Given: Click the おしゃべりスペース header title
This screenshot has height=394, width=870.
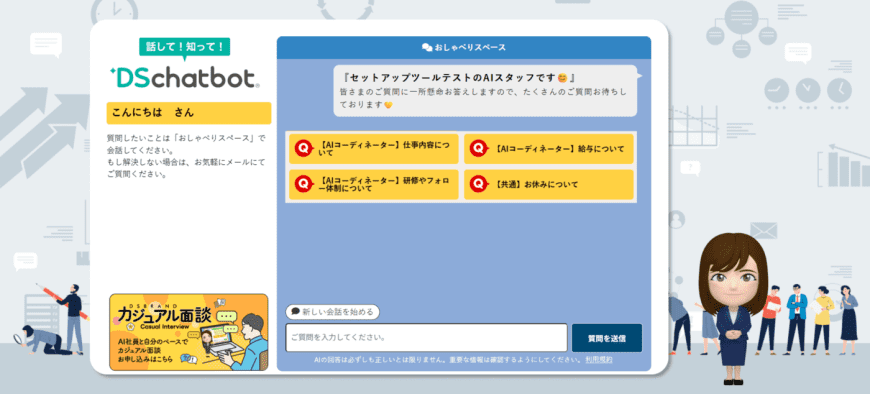Looking at the screenshot, I should (470, 48).
